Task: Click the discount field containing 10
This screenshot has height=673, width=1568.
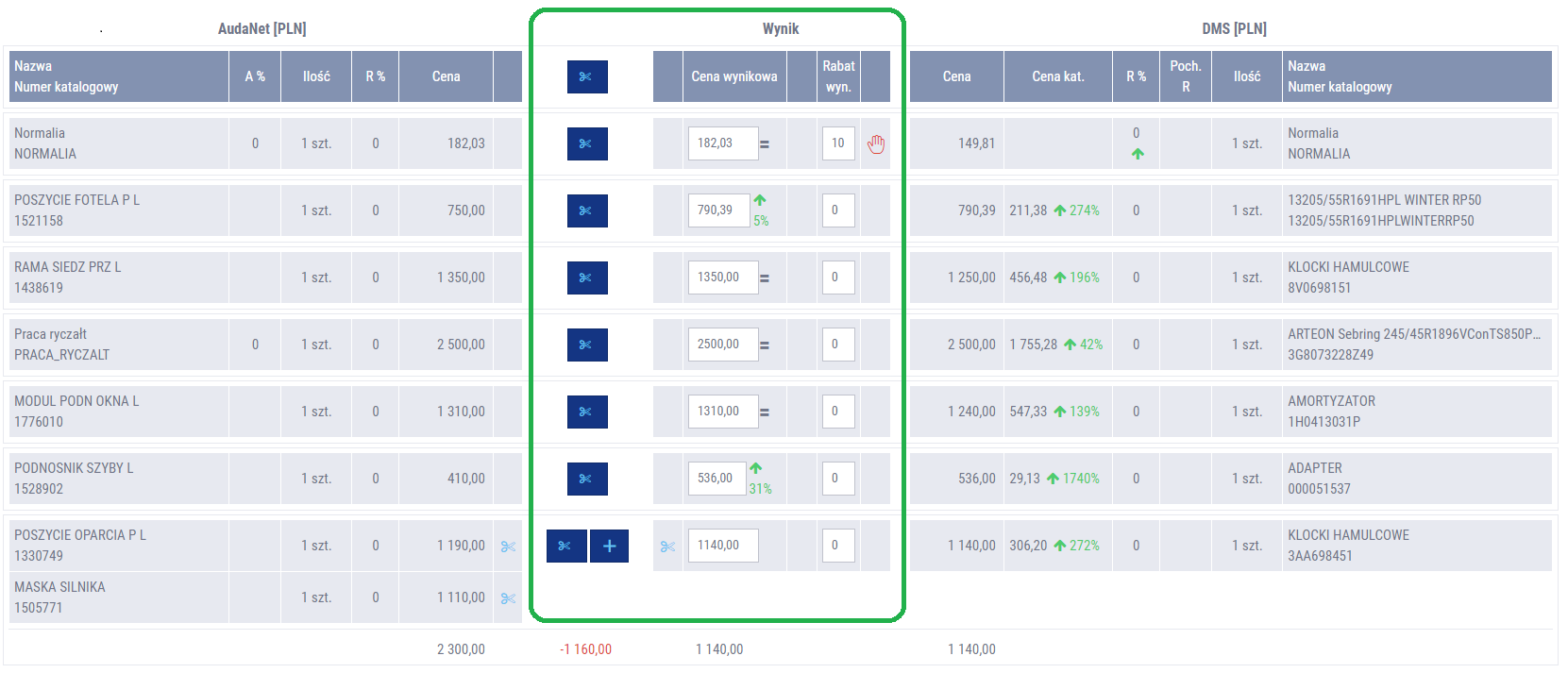Action: tap(838, 143)
